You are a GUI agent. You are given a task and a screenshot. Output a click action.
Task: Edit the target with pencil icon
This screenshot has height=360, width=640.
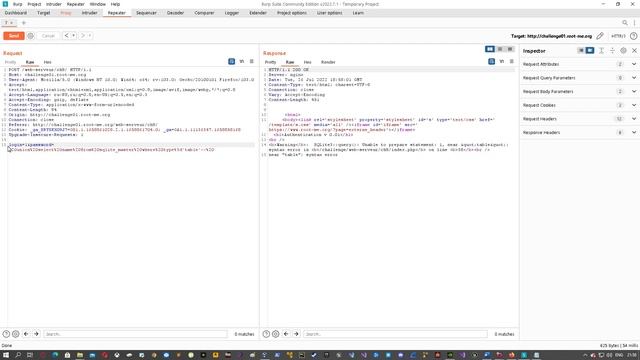click(x=600, y=36)
